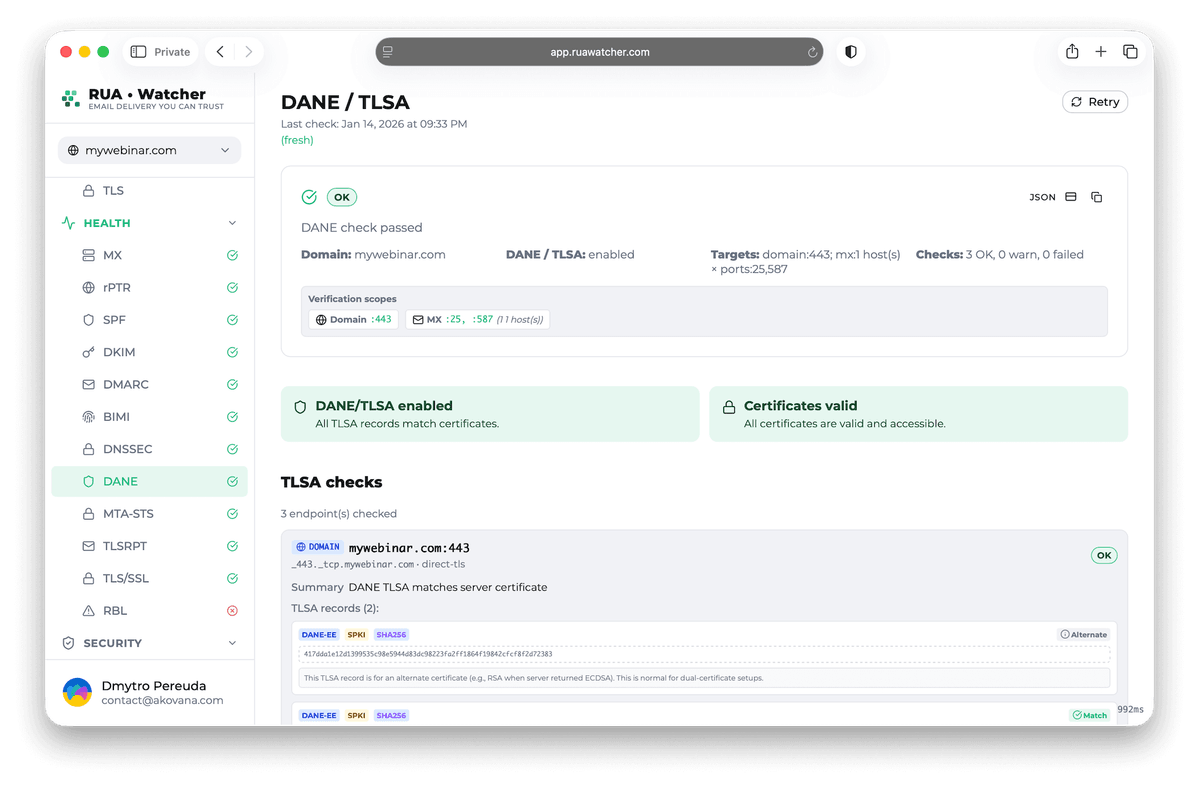Show the tab overview icon
Viewport: 1199px width, 786px height.
click(1130, 51)
